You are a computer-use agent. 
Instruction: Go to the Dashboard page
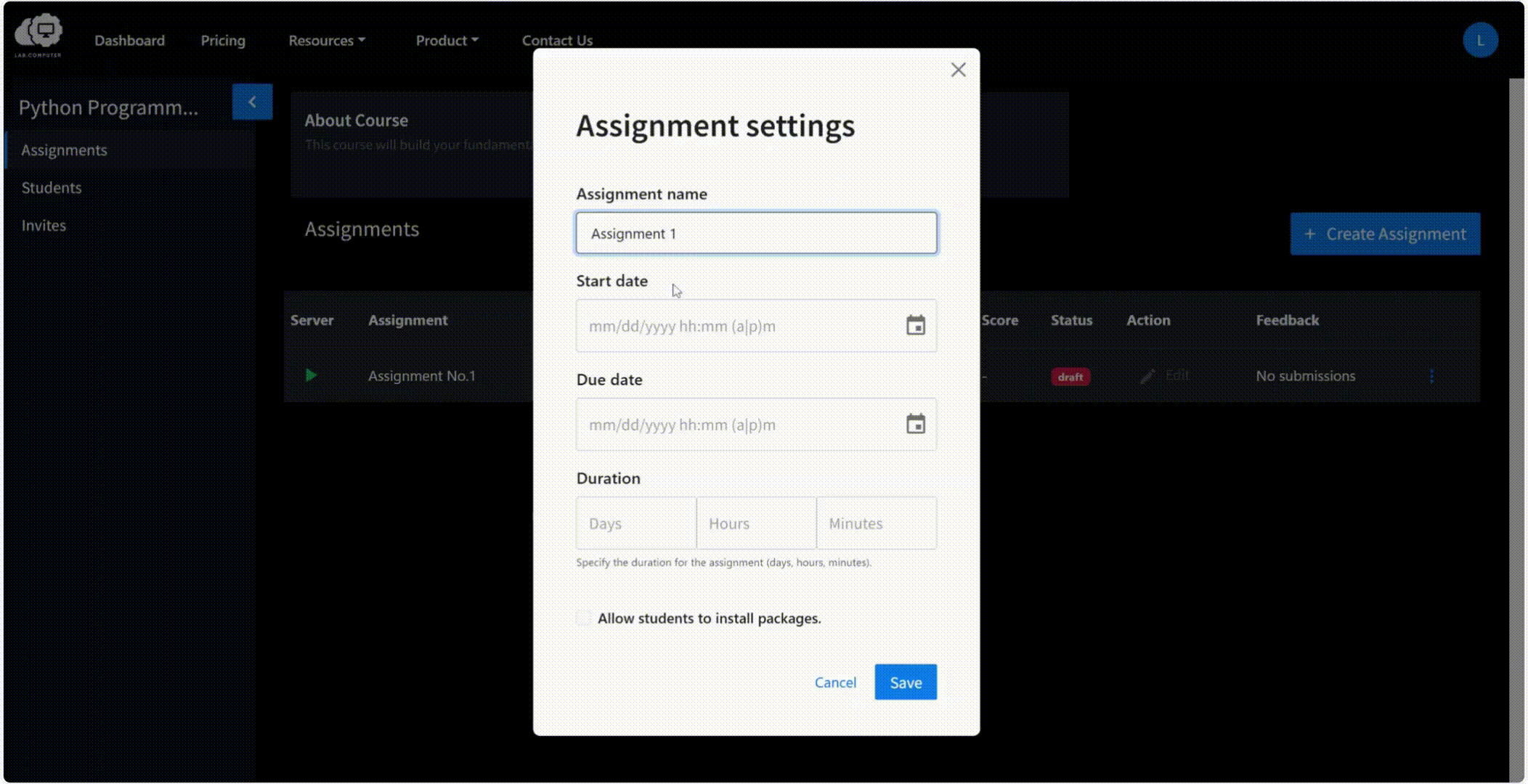coord(129,41)
